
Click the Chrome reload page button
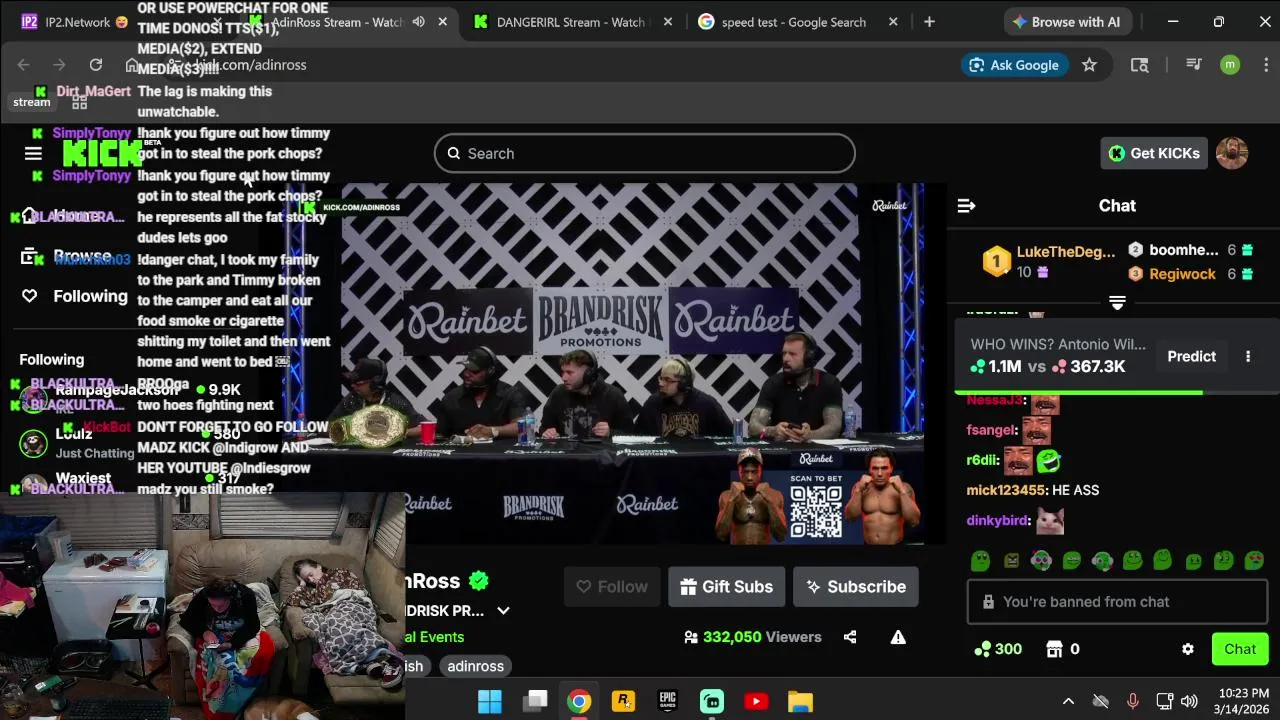click(95, 65)
